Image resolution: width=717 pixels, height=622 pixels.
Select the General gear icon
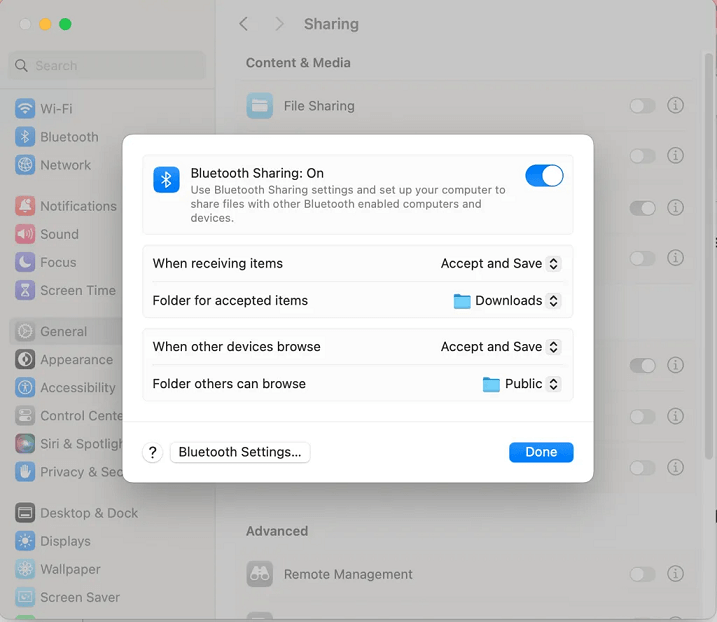click(x=25, y=331)
